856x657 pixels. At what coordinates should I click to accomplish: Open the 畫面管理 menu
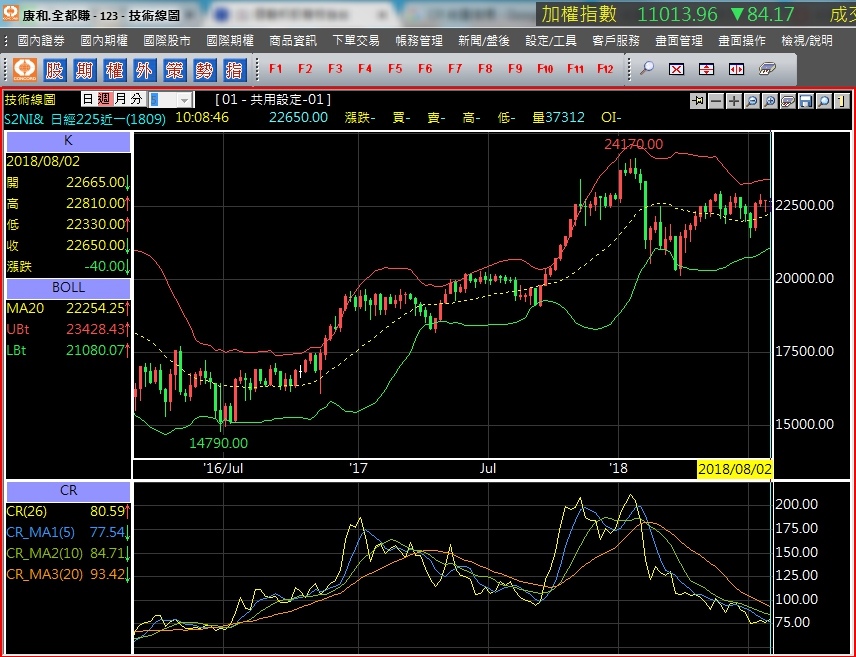(x=679, y=40)
